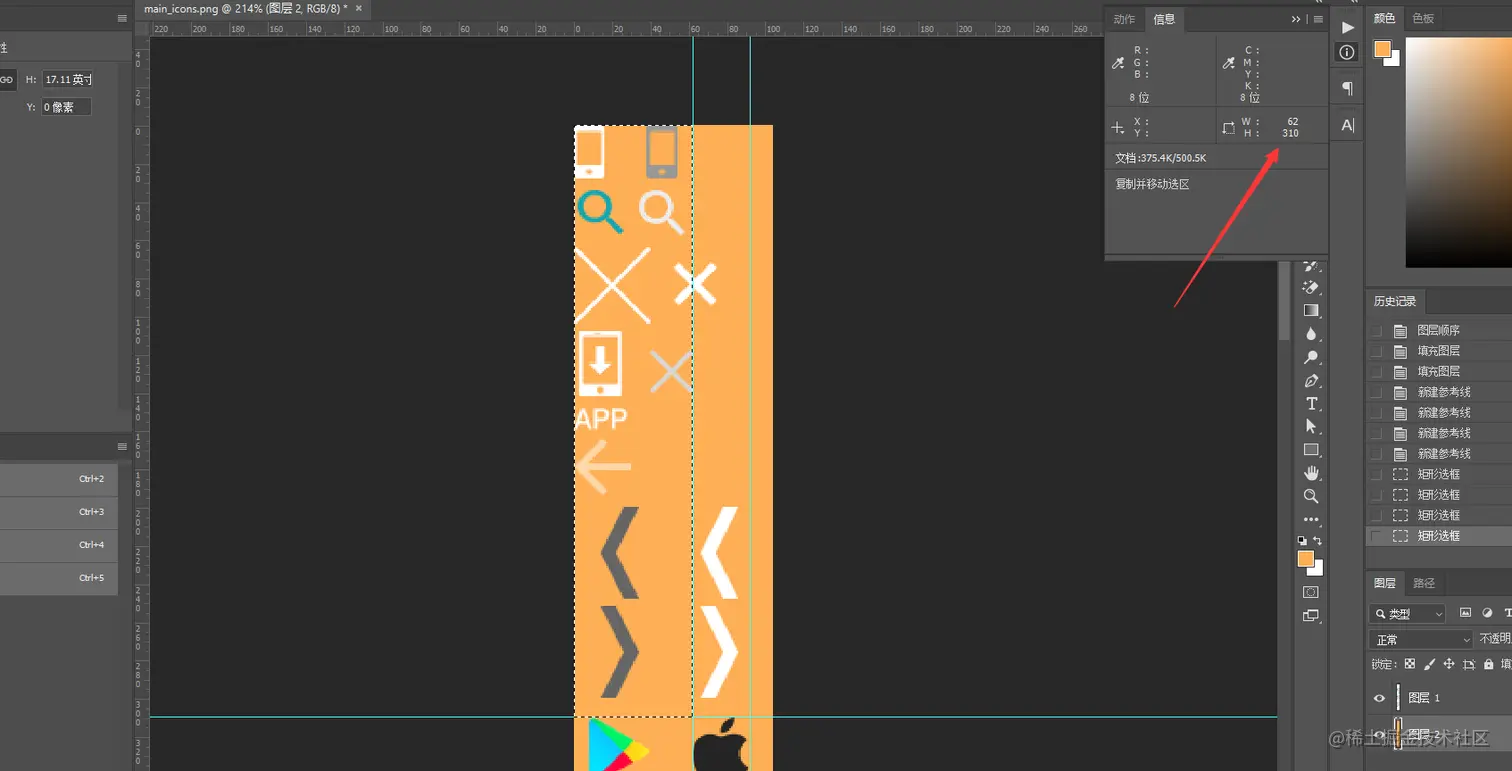Select the channel row labeled Ctrl+4
This screenshot has height=771, width=1512.
(x=59, y=545)
